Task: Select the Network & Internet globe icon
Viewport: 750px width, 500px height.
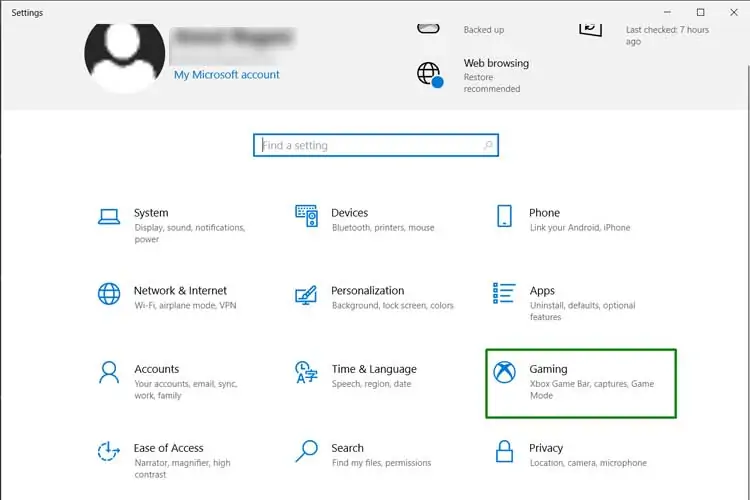Action: click(x=109, y=294)
